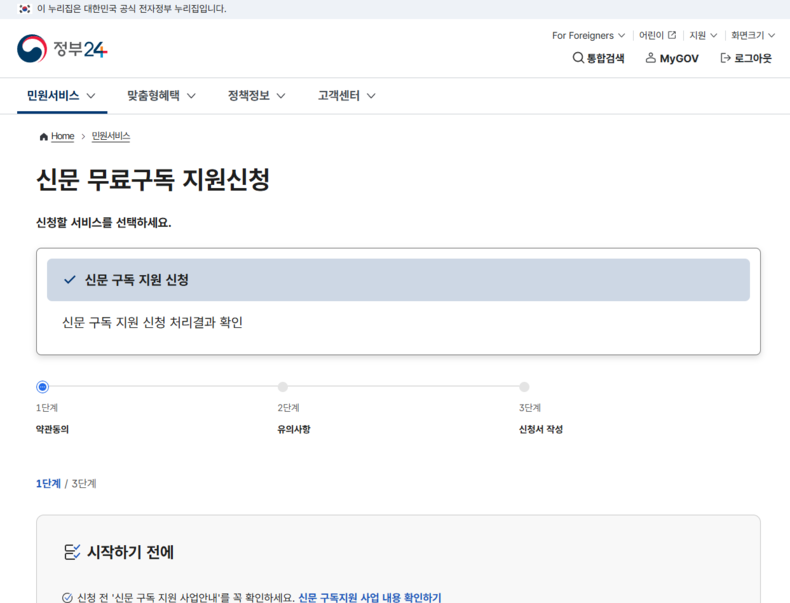Open the 정책정보 main menu
Screen dimensions: 790x603
pyautogui.click(x=256, y=96)
